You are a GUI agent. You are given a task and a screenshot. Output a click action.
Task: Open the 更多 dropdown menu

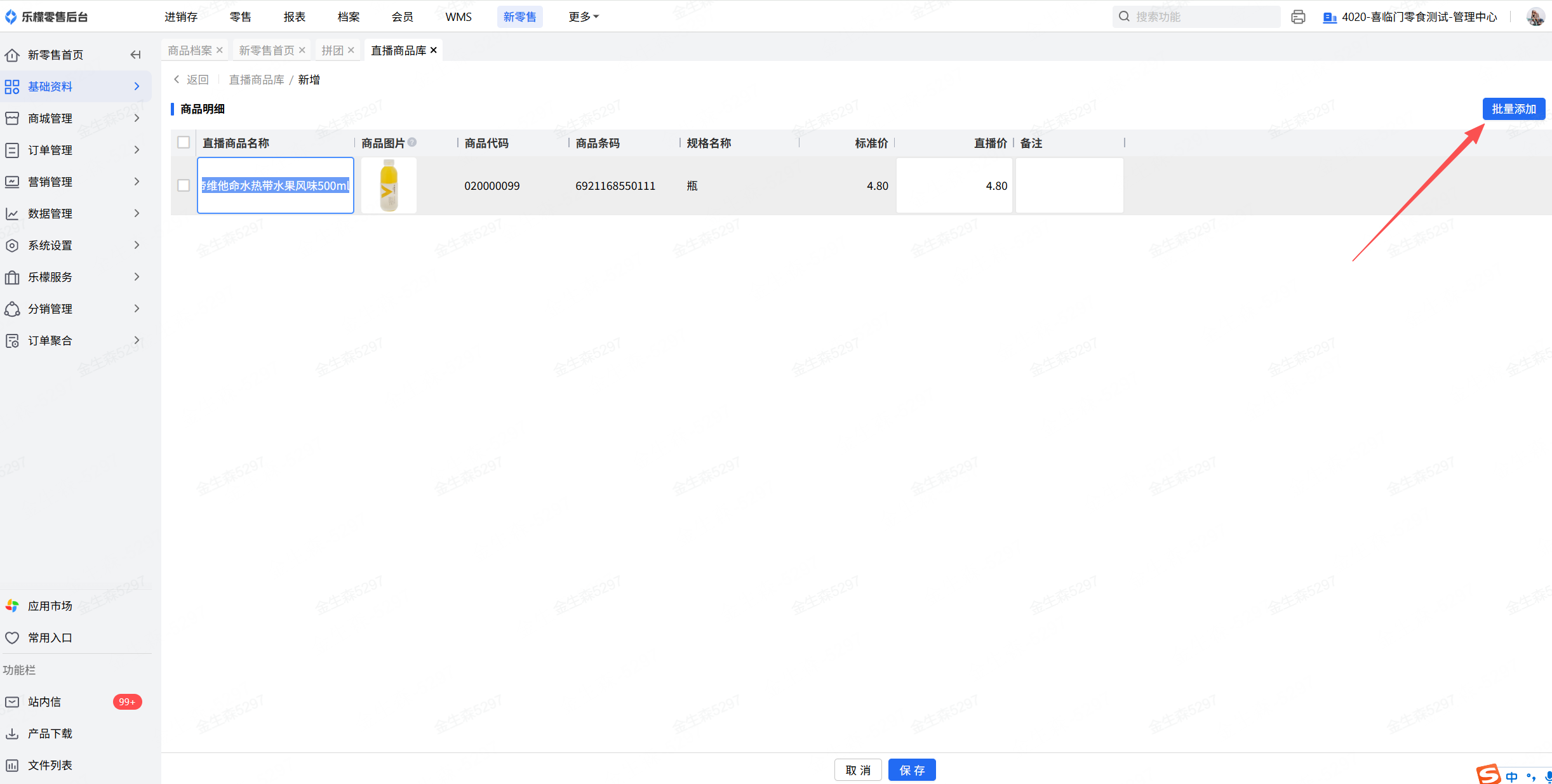[x=583, y=17]
